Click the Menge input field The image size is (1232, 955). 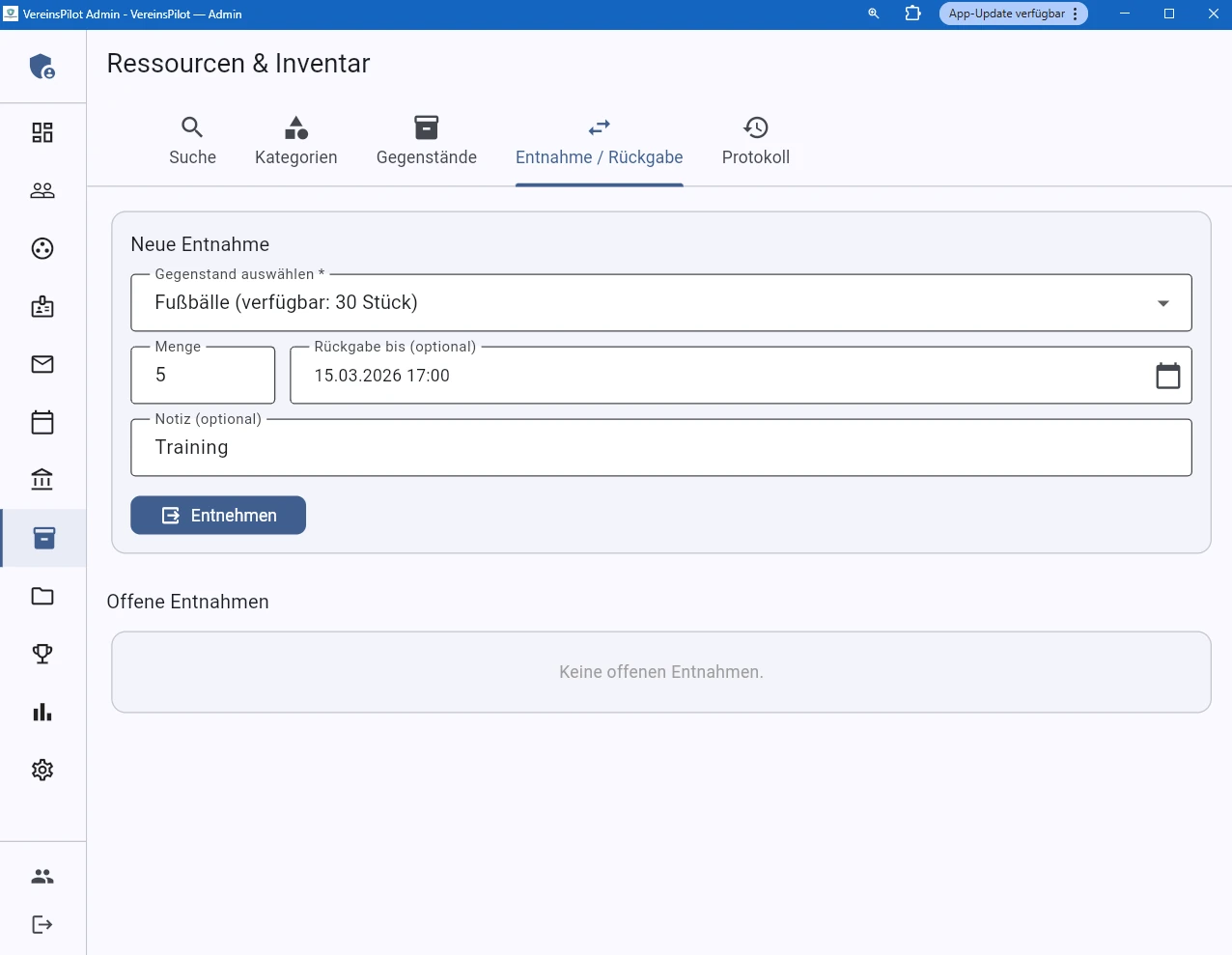click(203, 376)
